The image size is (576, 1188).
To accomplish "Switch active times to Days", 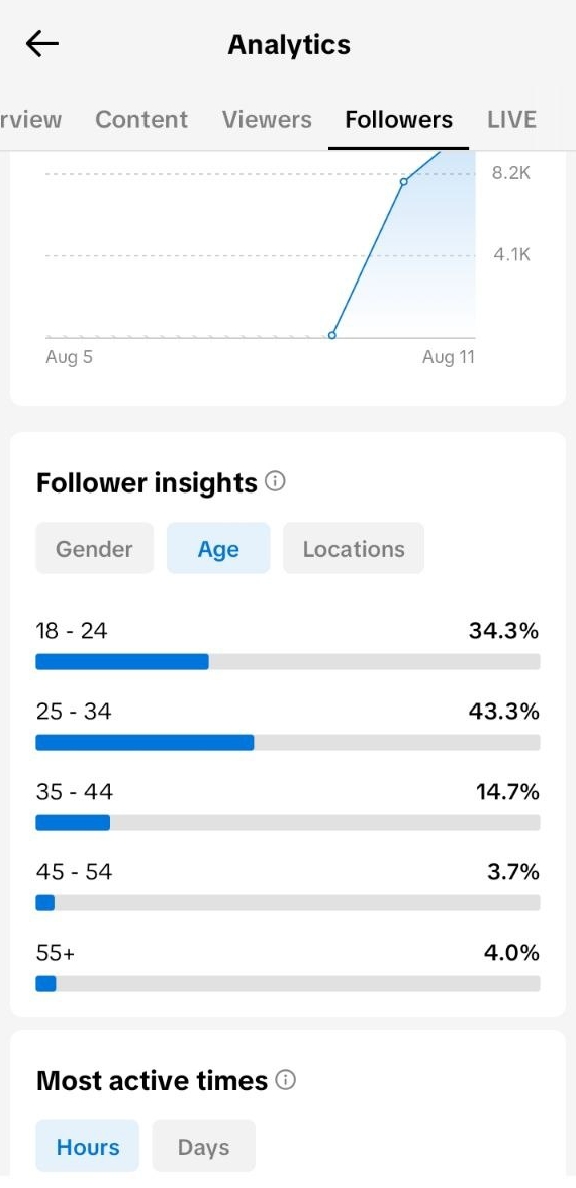I will [x=204, y=1146].
